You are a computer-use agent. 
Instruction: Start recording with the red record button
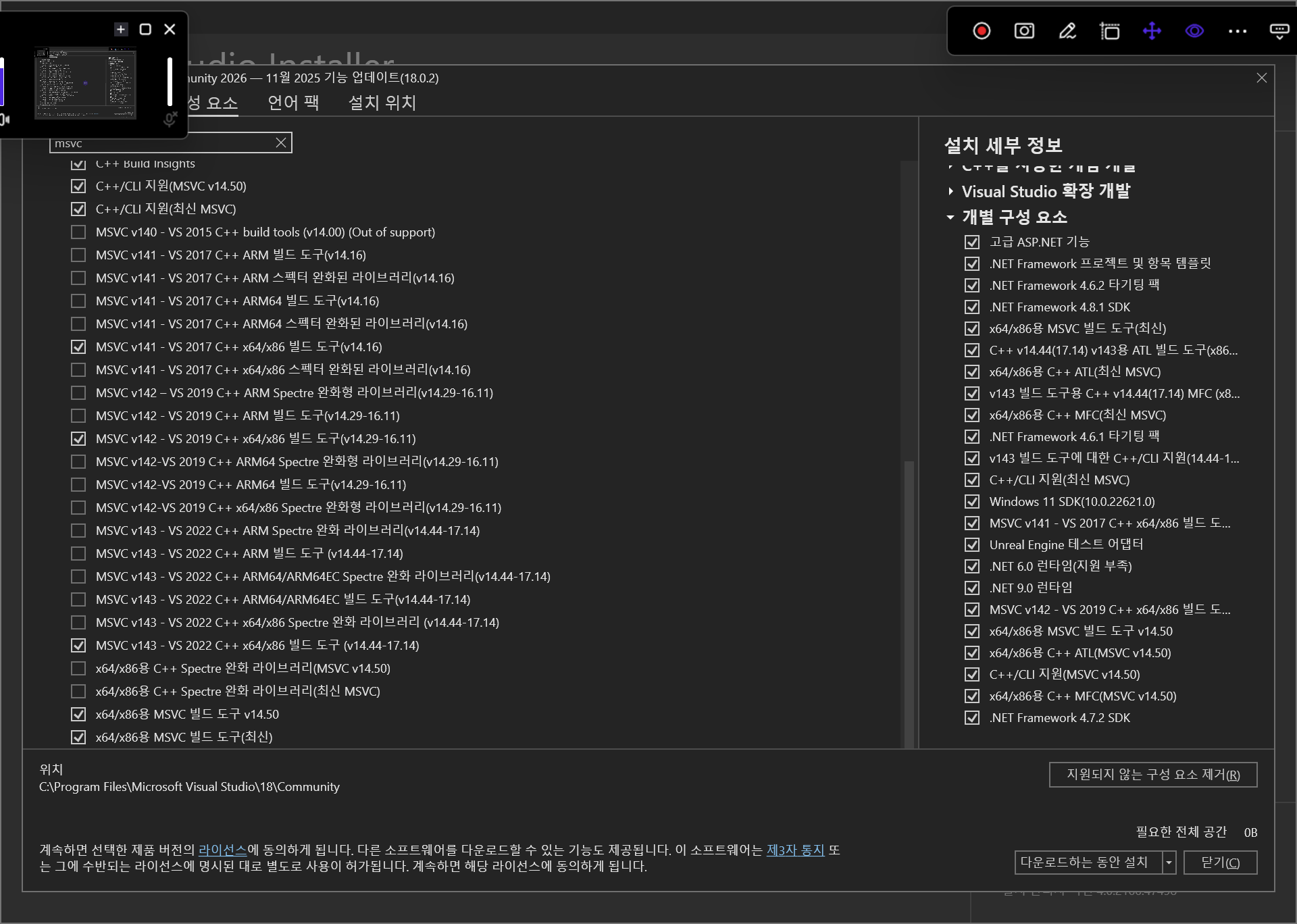[981, 30]
